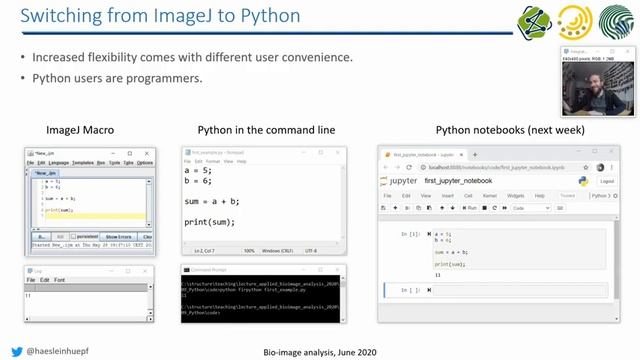The height and width of the screenshot is (360, 640).
Task: Open Help menu in Notepad
Action: coord(242,162)
